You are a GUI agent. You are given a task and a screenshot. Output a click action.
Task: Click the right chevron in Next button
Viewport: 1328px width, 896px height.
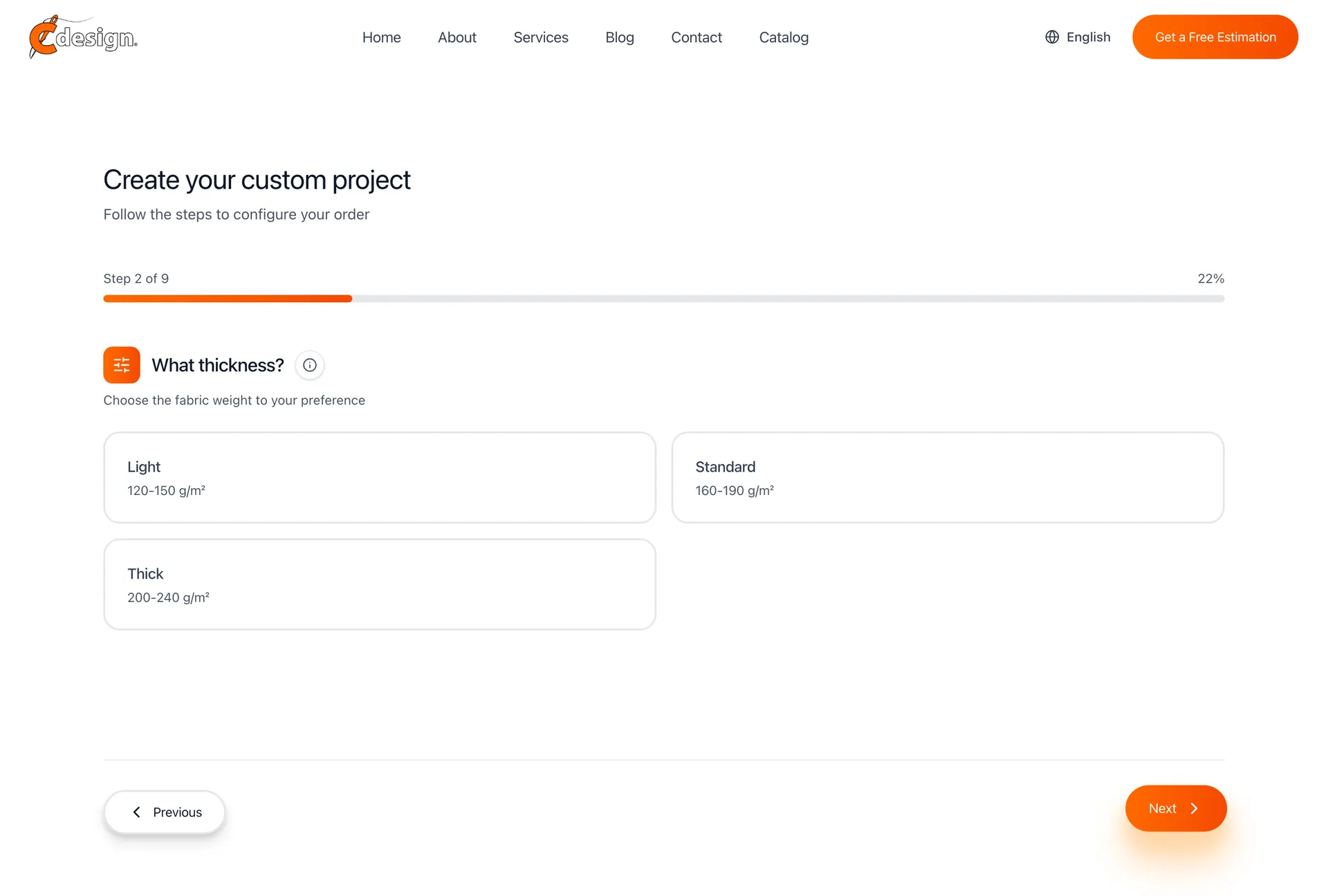1194,808
